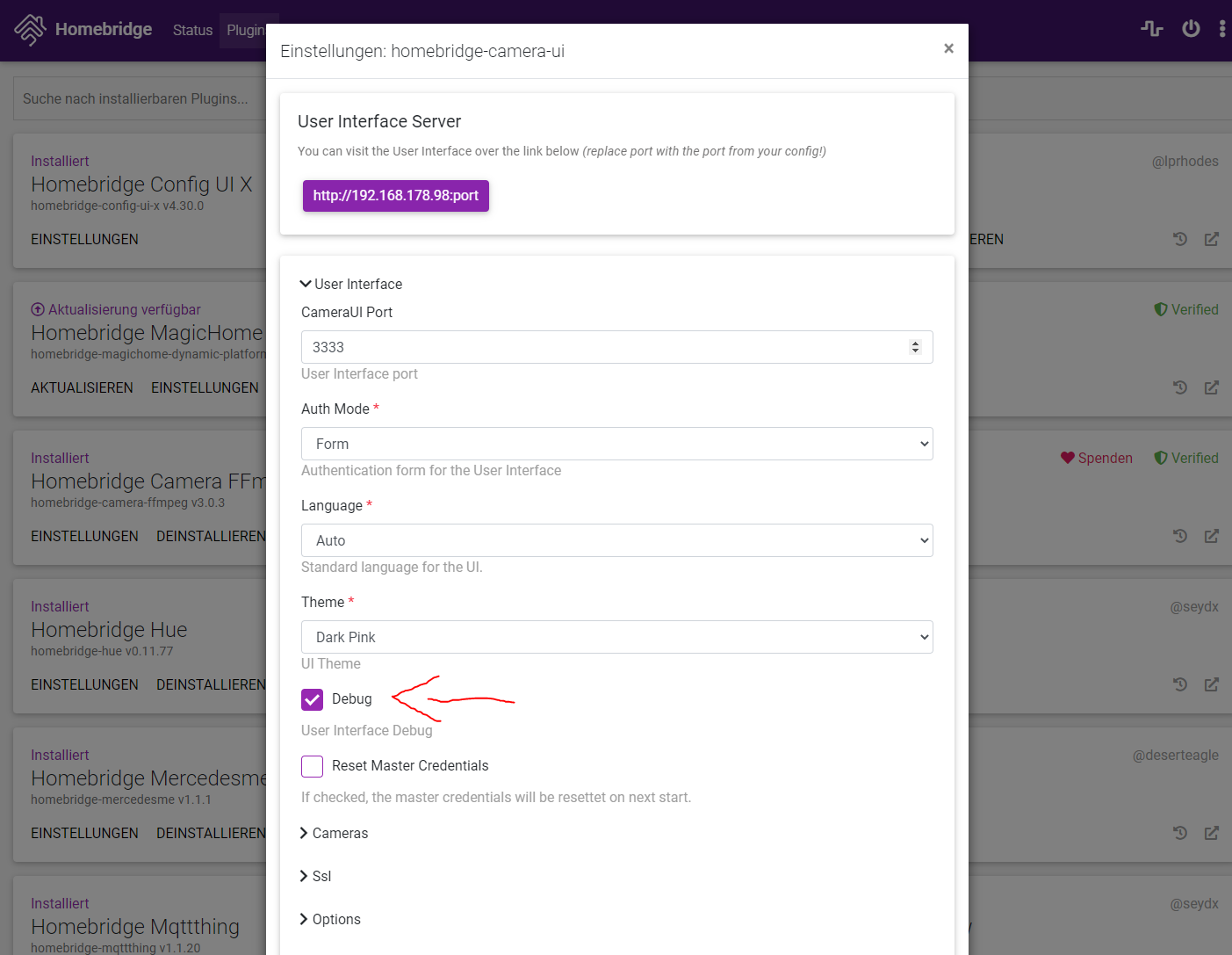This screenshot has width=1232, height=955.
Task: Open external link icon for Homebridge Mercedesme
Action: [1212, 833]
